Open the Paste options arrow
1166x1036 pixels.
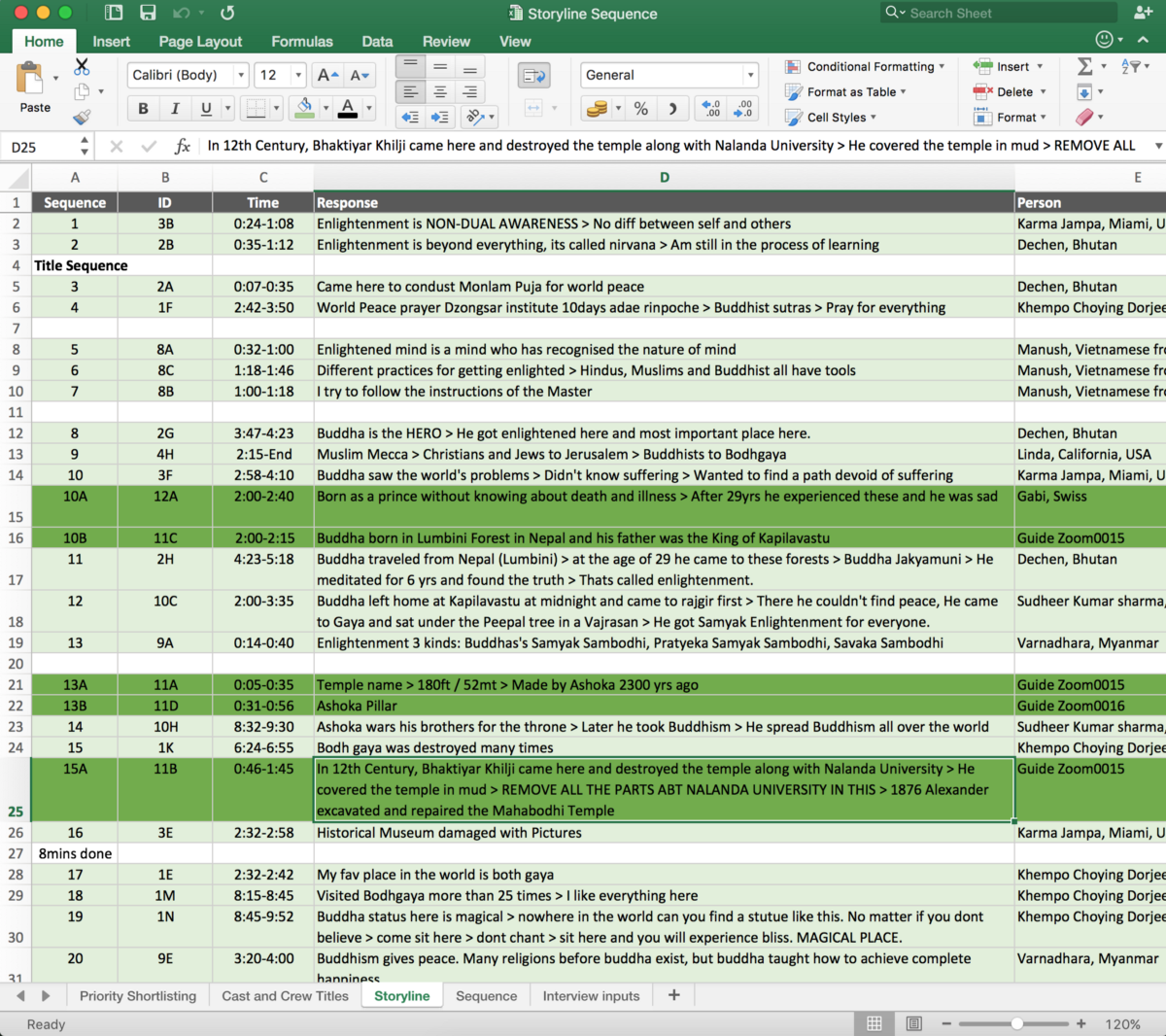click(55, 78)
